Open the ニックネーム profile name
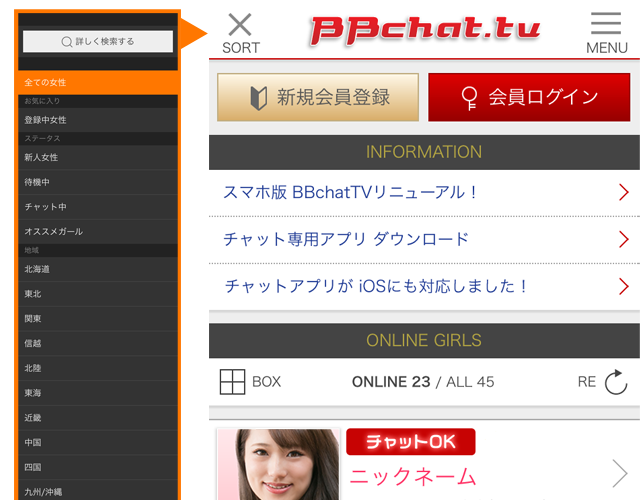 pos(413,477)
